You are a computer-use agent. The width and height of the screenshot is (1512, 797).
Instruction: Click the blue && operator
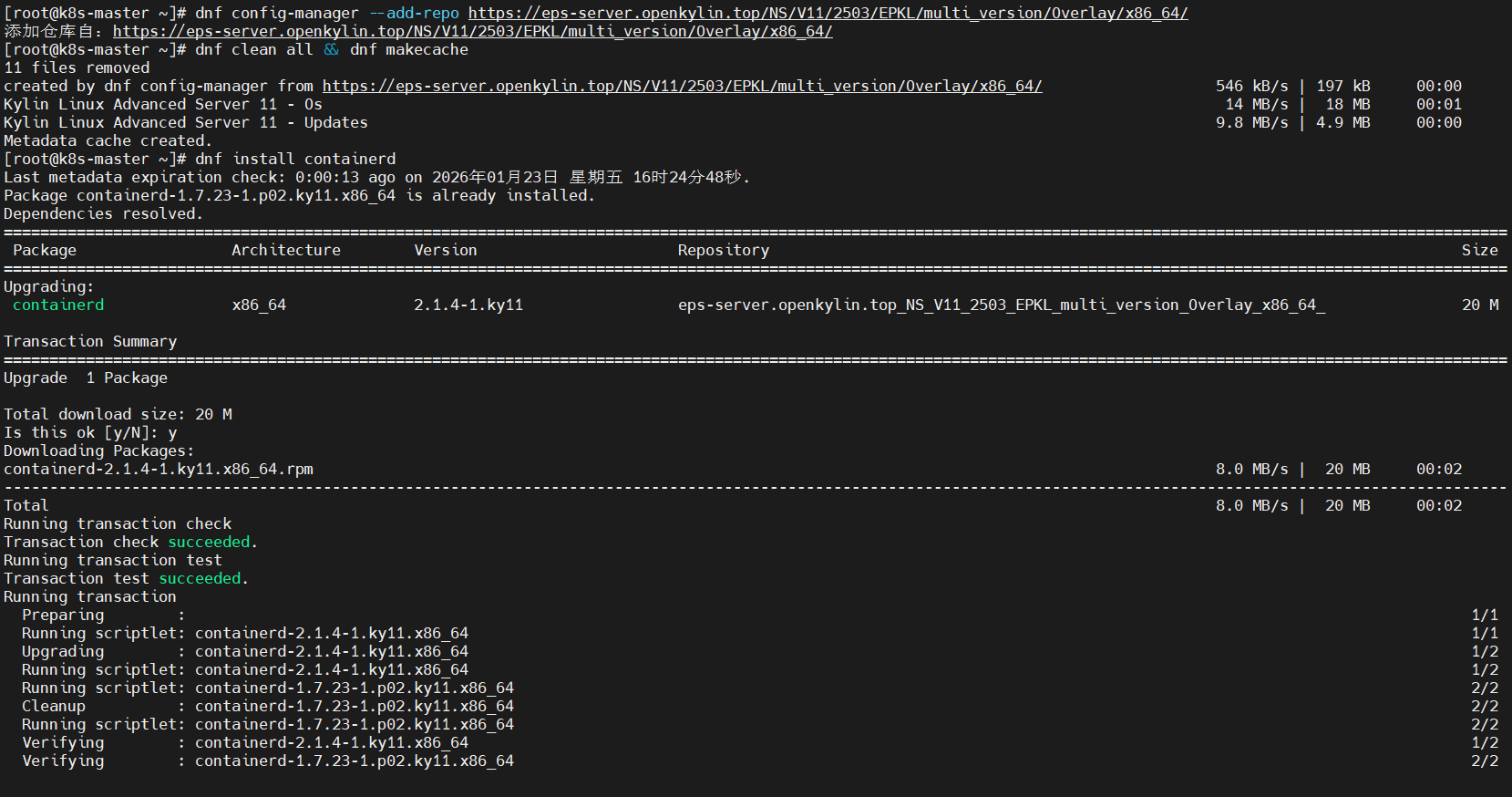point(331,49)
